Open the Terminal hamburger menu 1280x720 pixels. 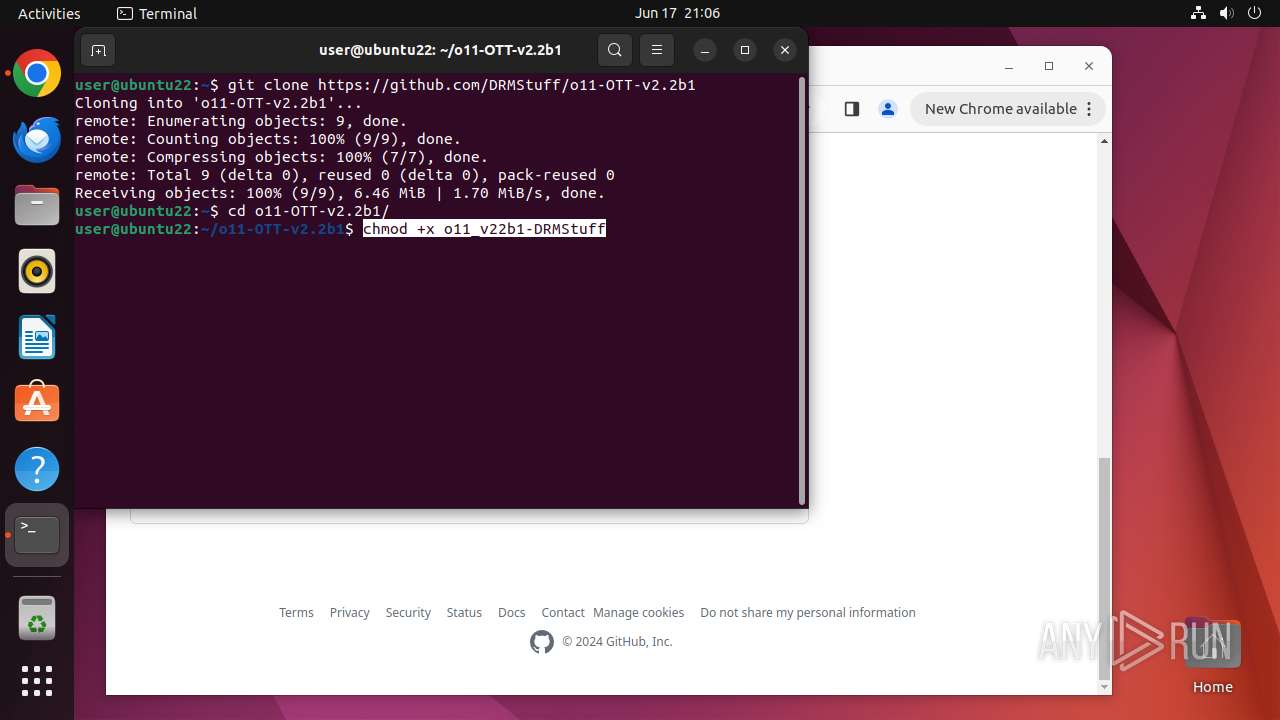pyautogui.click(x=657, y=50)
